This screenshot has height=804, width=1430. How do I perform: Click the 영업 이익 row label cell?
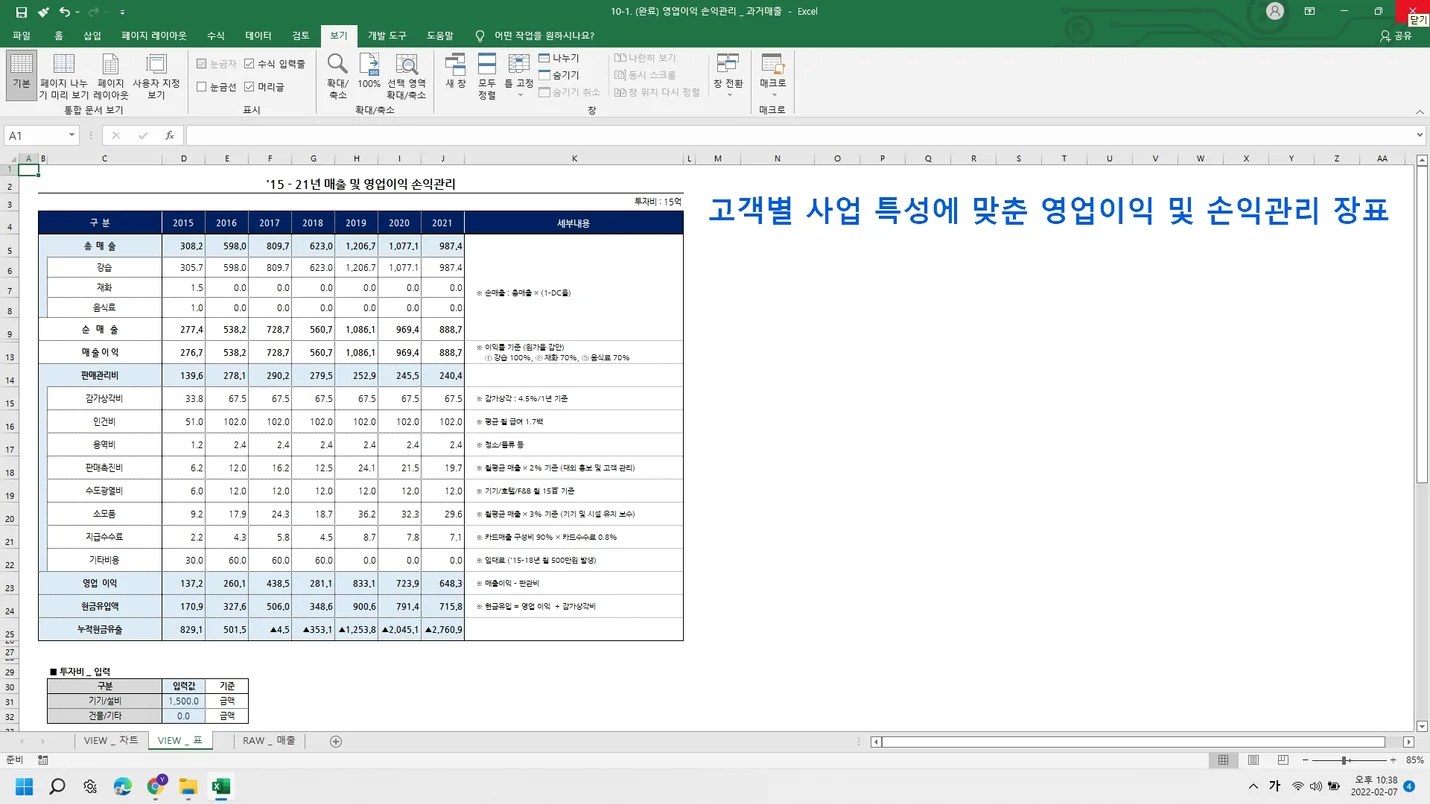coord(100,582)
